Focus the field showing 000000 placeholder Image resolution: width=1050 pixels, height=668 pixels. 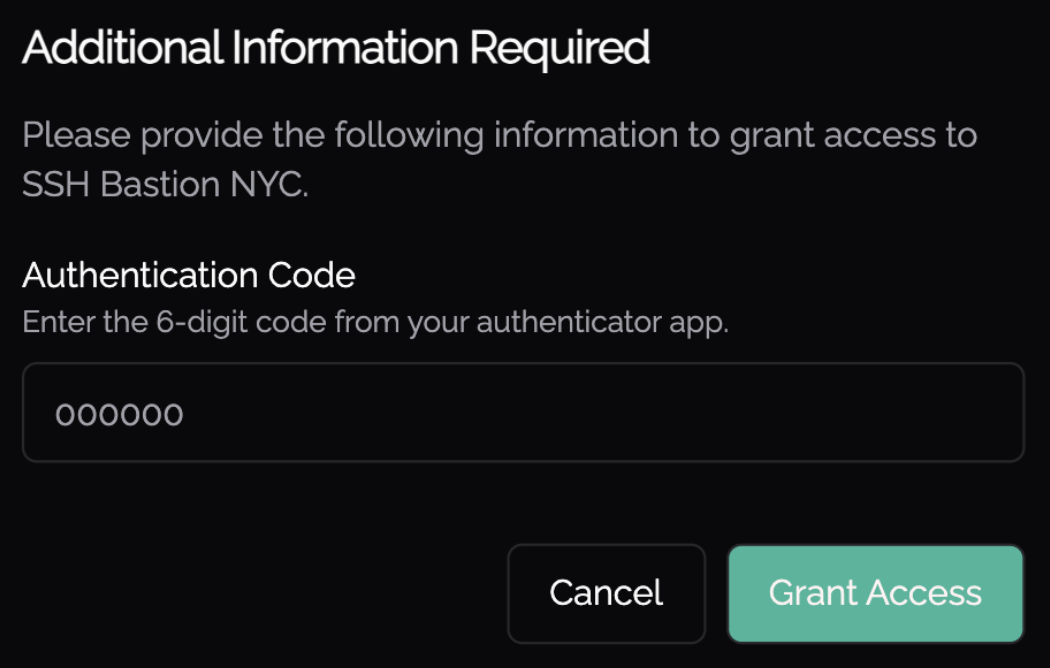point(523,413)
